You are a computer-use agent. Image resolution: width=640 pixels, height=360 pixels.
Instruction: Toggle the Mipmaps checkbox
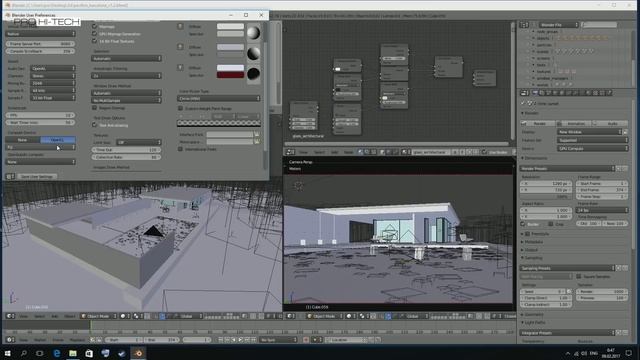click(94, 27)
